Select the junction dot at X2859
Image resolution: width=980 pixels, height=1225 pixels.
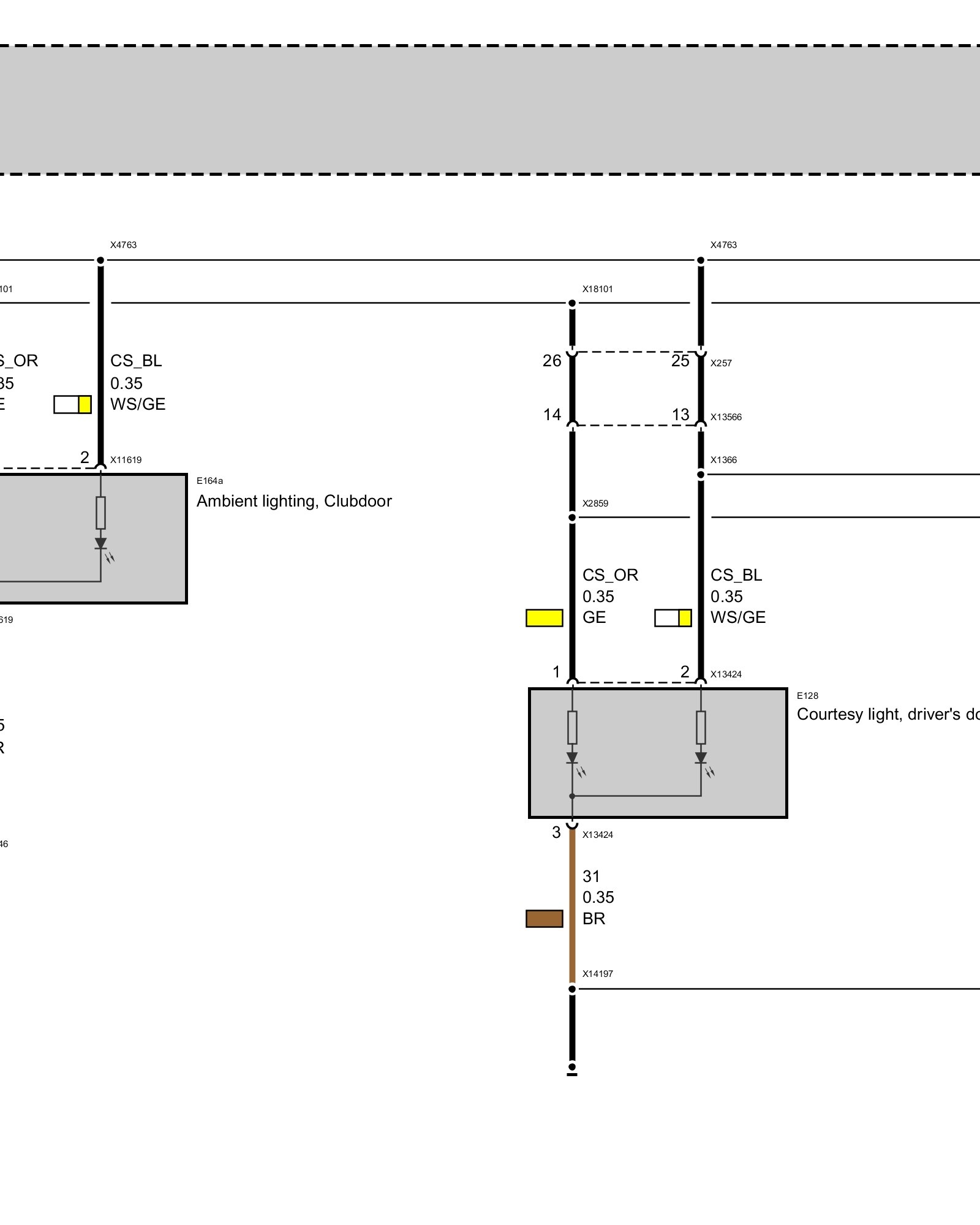[x=572, y=518]
